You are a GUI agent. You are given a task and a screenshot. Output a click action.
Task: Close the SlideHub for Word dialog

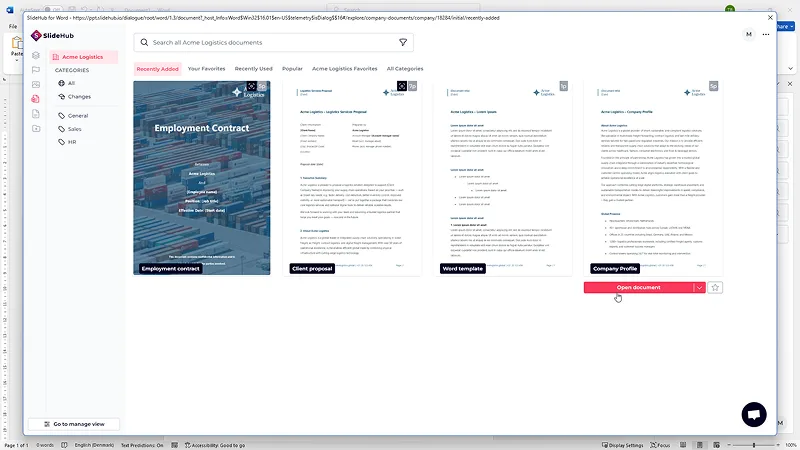(770, 17)
